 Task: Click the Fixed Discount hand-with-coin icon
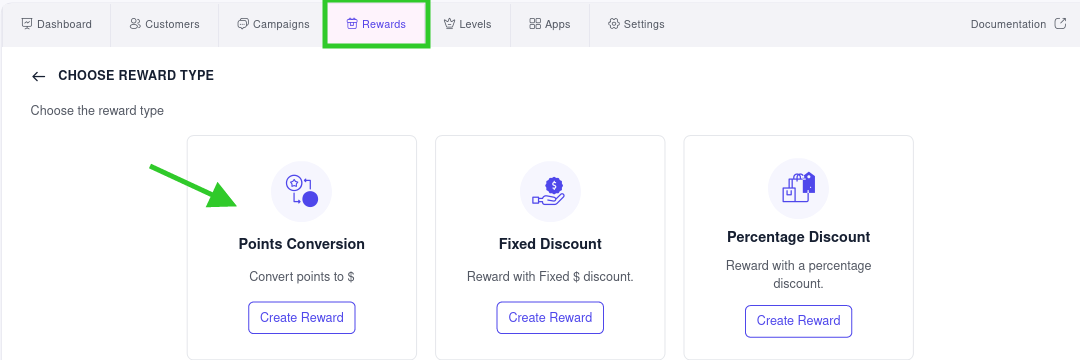(550, 191)
